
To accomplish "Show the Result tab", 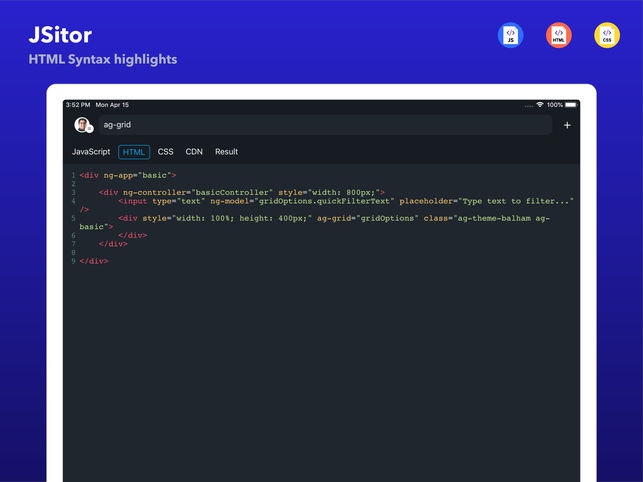I will click(x=226, y=152).
